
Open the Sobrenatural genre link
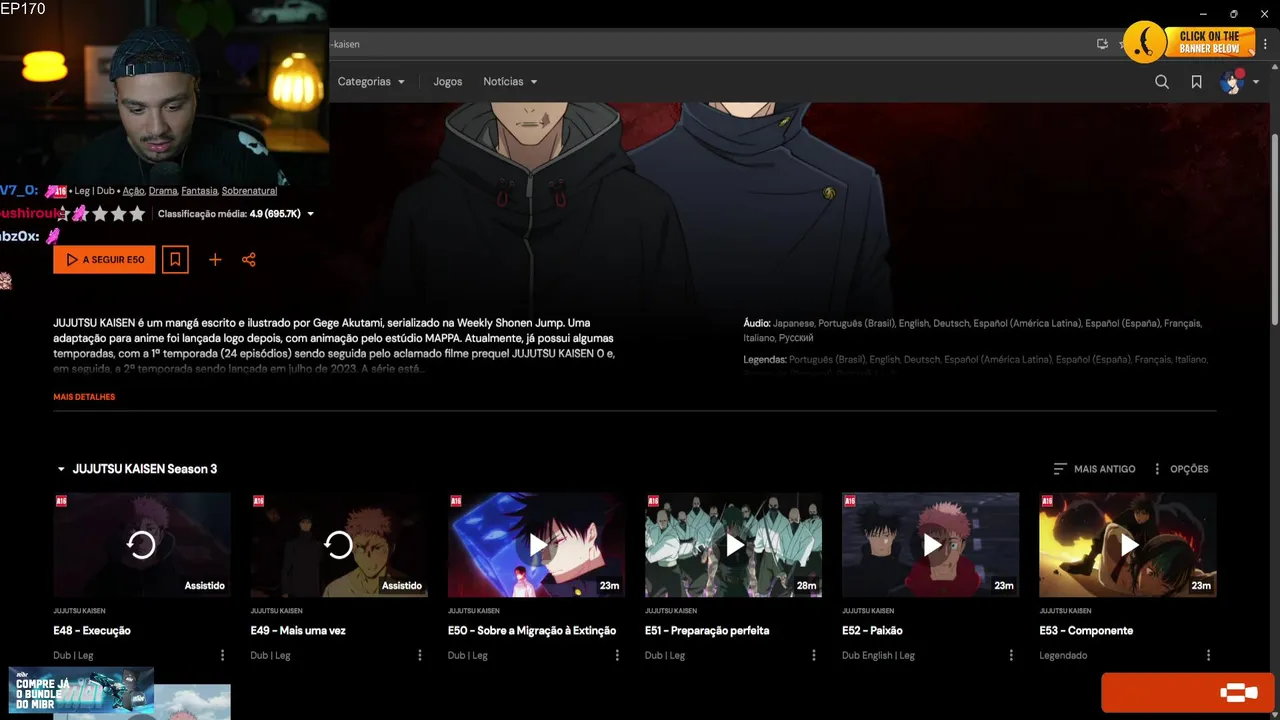tap(249, 191)
